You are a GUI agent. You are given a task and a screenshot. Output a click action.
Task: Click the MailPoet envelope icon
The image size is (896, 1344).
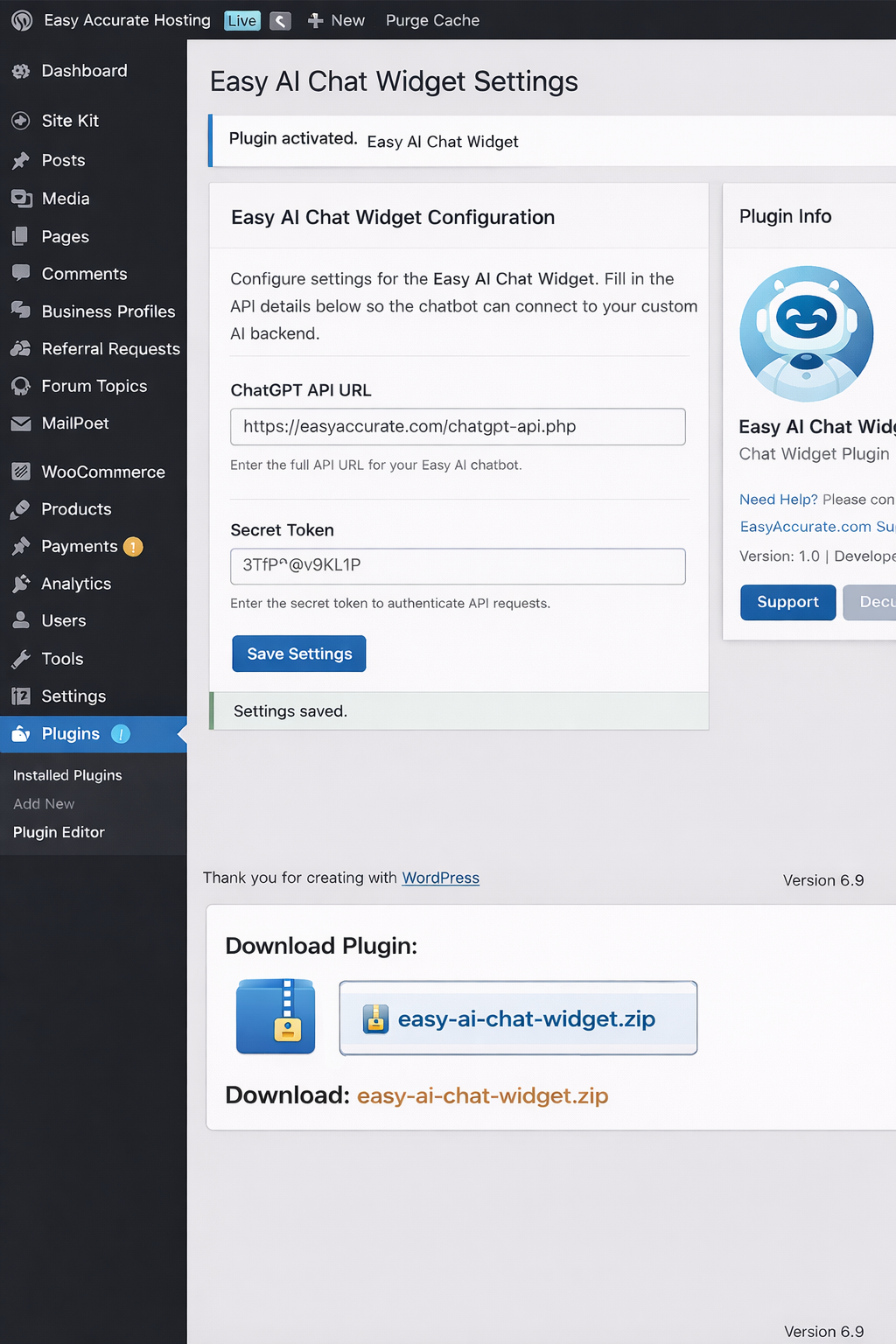(x=21, y=423)
